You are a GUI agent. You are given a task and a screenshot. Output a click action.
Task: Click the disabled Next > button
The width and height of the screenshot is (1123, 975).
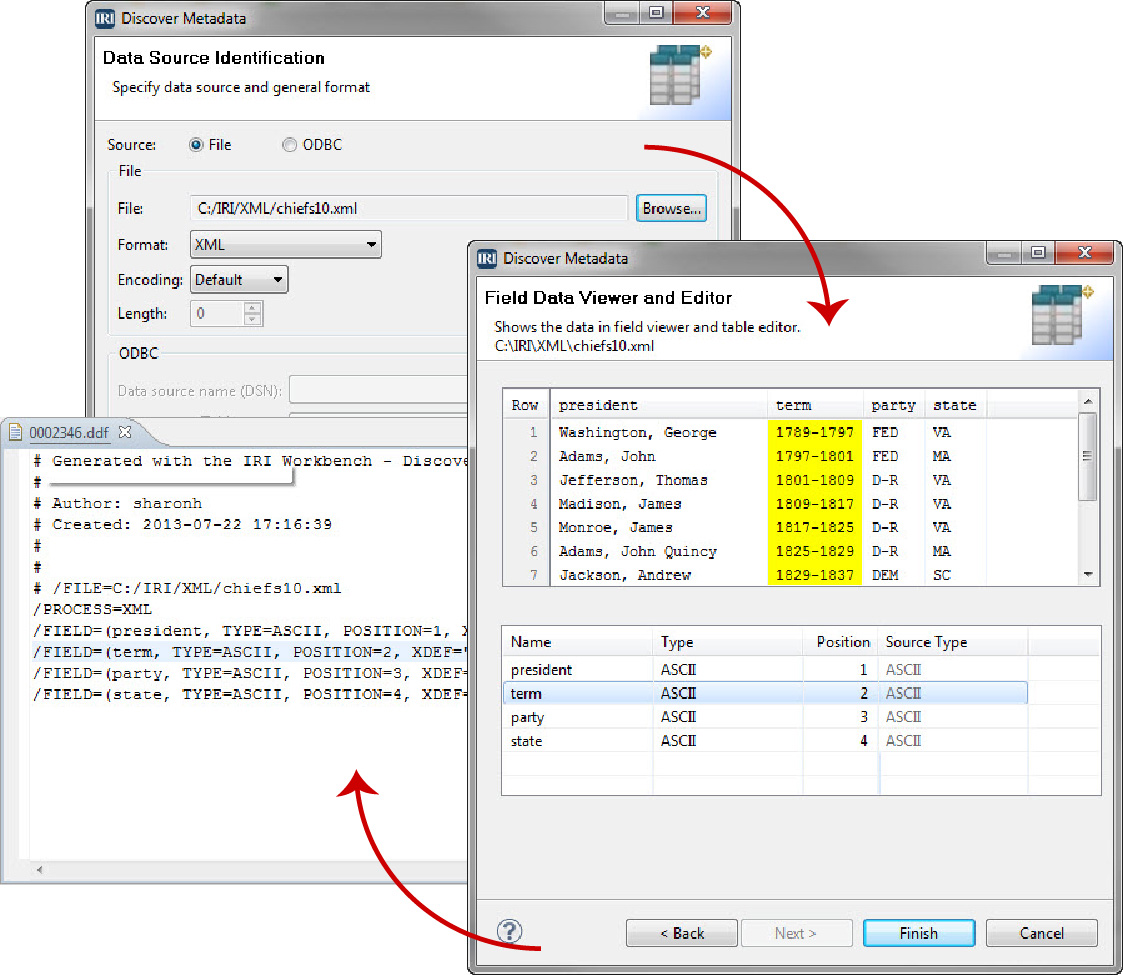tap(796, 933)
